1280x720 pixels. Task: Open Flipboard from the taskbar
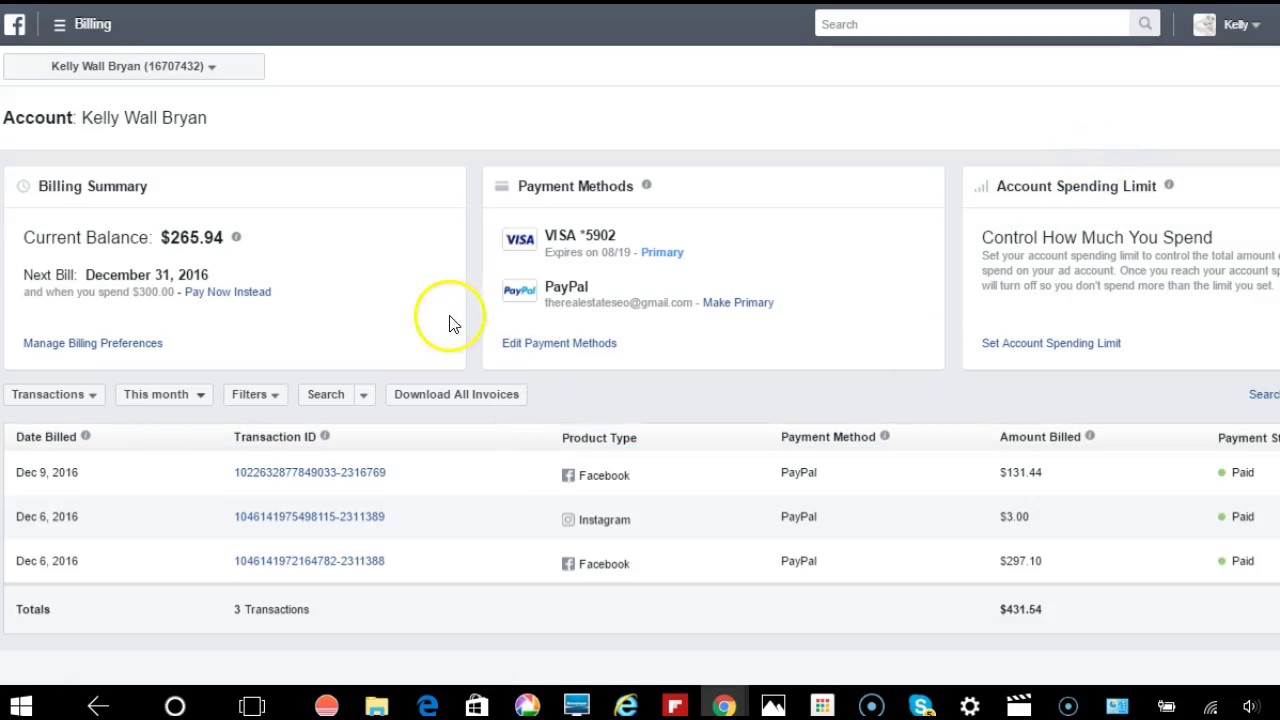pyautogui.click(x=675, y=706)
